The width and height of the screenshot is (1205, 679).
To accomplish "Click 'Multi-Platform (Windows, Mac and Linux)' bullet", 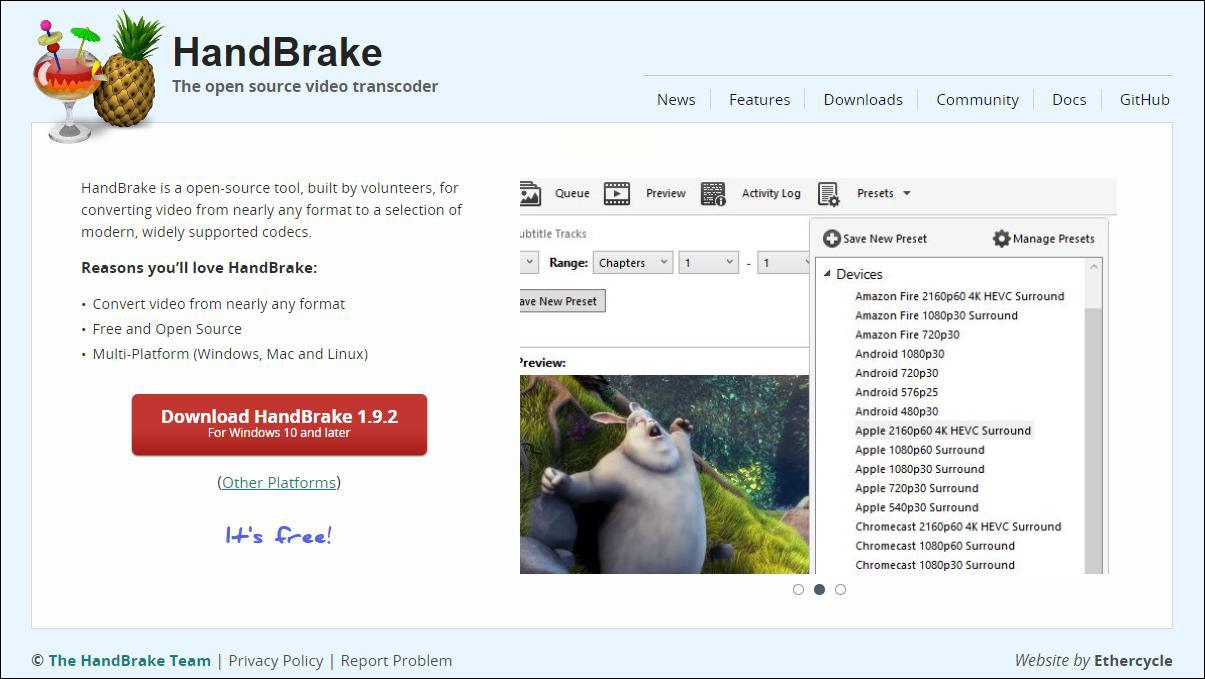I will pos(230,354).
